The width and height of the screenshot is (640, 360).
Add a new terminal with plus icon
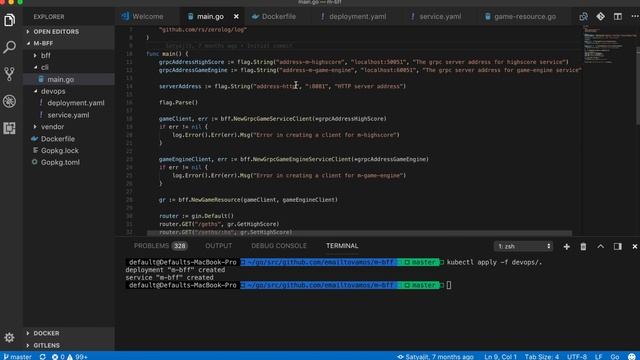click(x=567, y=247)
